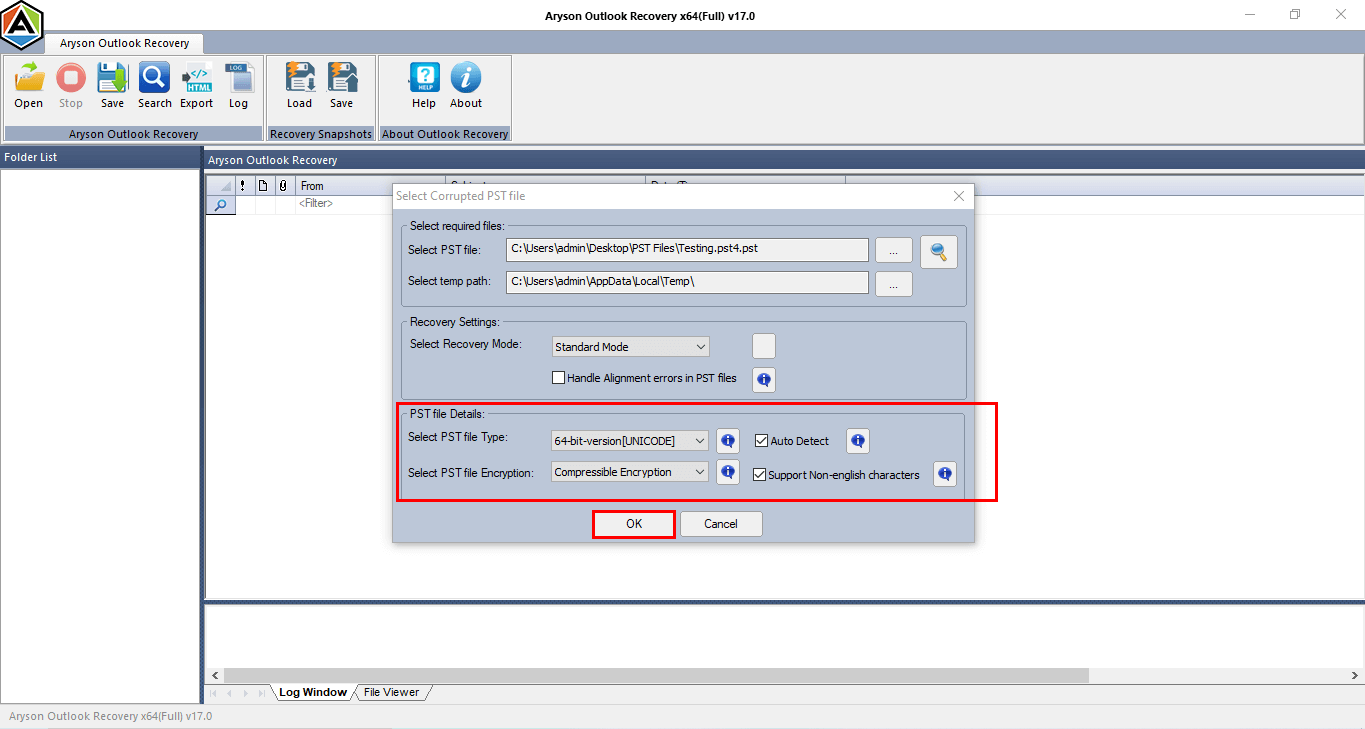The image size is (1365, 729).
Task: Click OK in the dialog
Action: pyautogui.click(x=634, y=524)
